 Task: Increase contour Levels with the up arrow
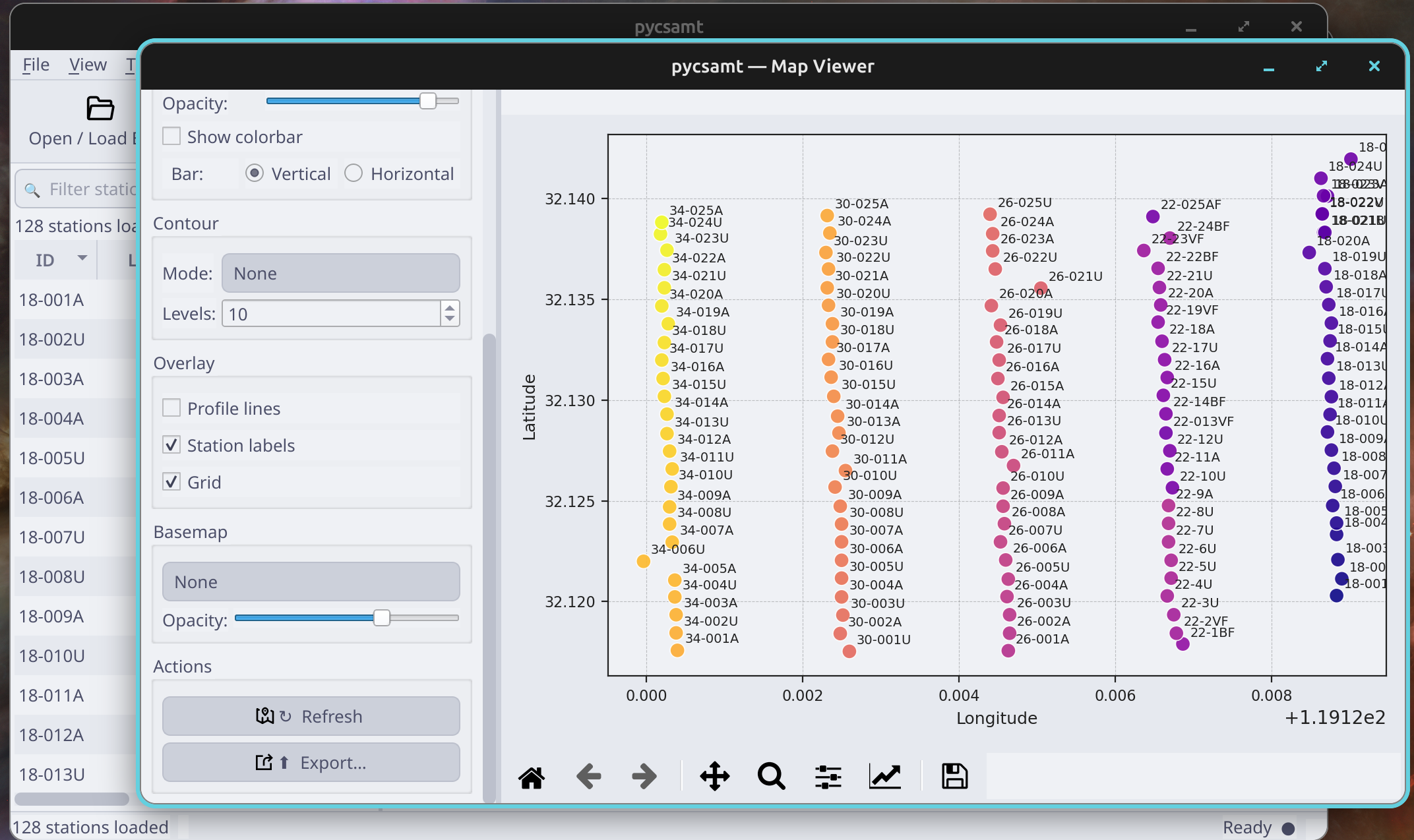(x=450, y=308)
